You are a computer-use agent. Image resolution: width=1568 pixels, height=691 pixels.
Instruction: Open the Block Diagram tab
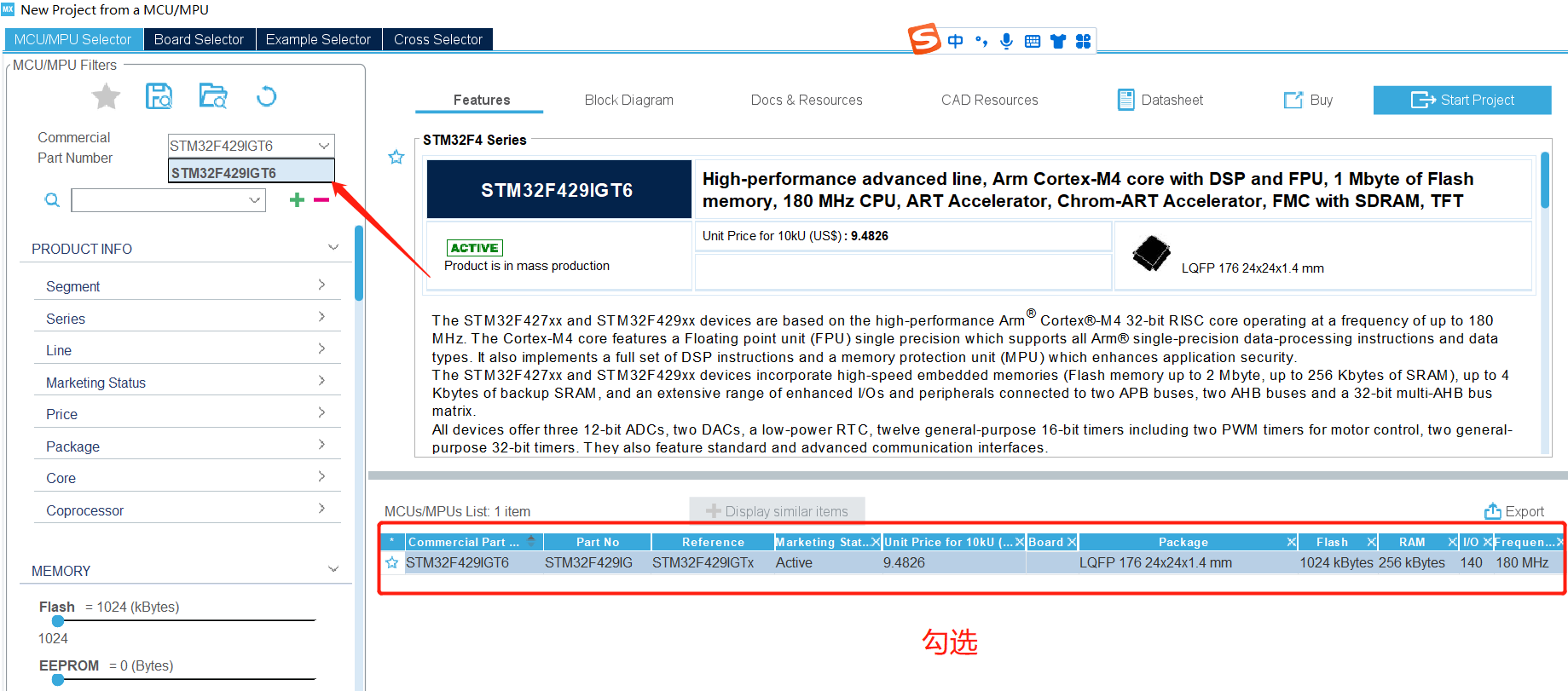click(628, 100)
